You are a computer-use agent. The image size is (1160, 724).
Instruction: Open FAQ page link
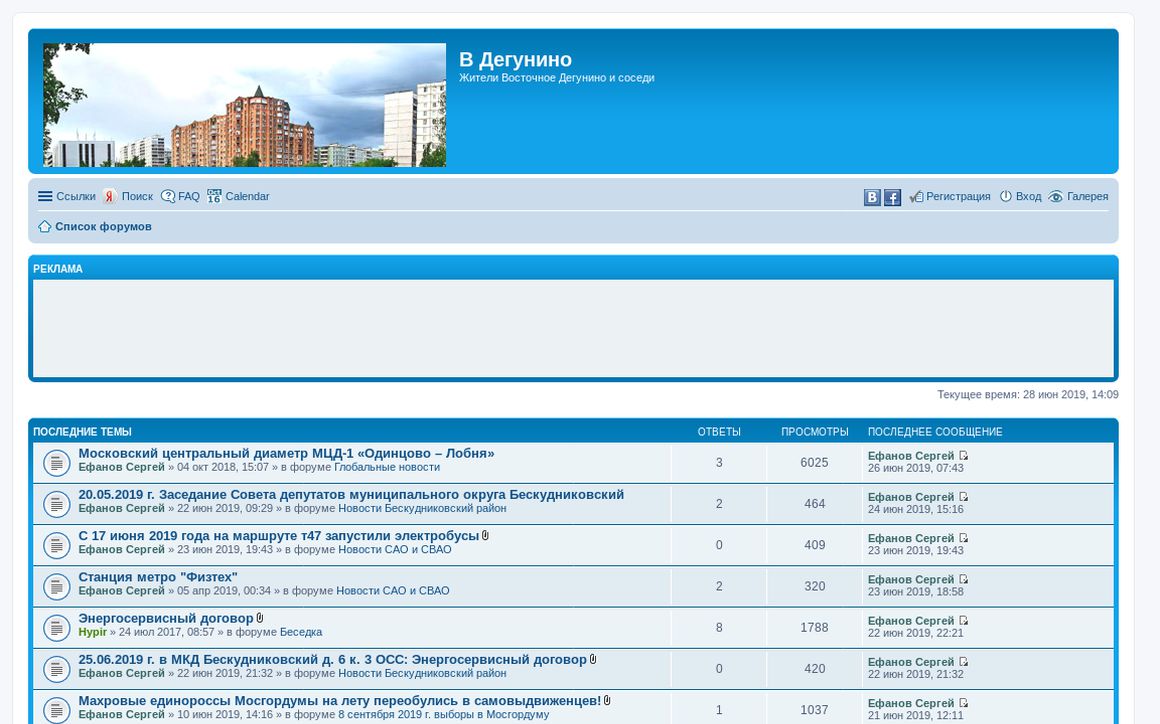(x=189, y=196)
